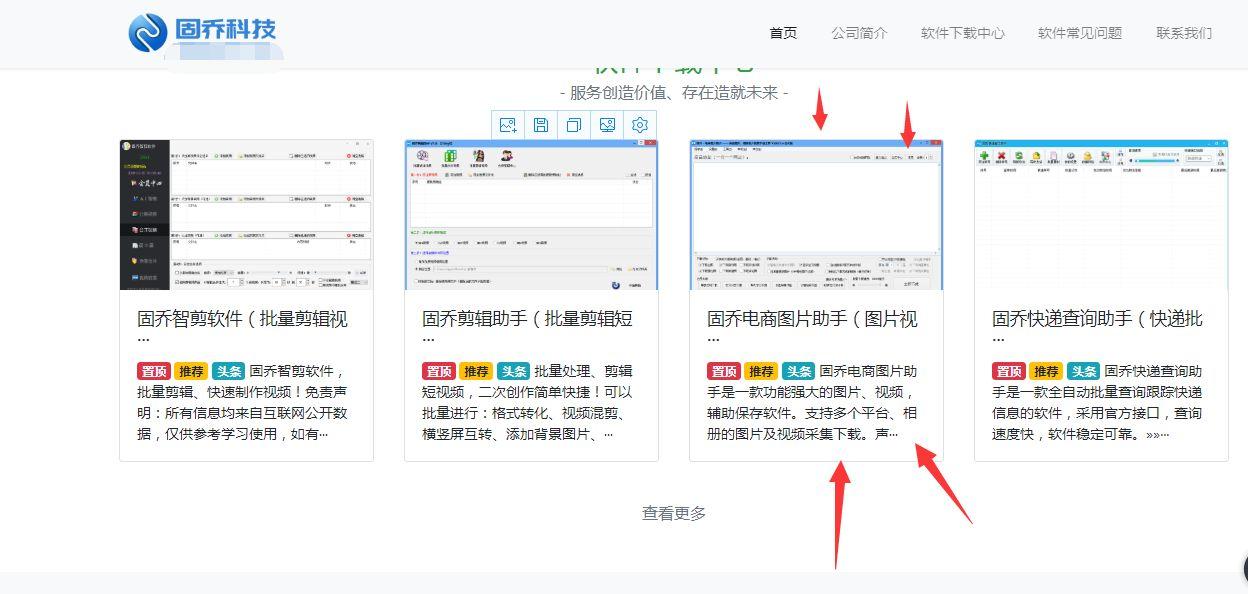Click the 置顶 badge on the 固乔电商图片助手 card
Viewport: 1248px width, 594px height.
tap(724, 371)
